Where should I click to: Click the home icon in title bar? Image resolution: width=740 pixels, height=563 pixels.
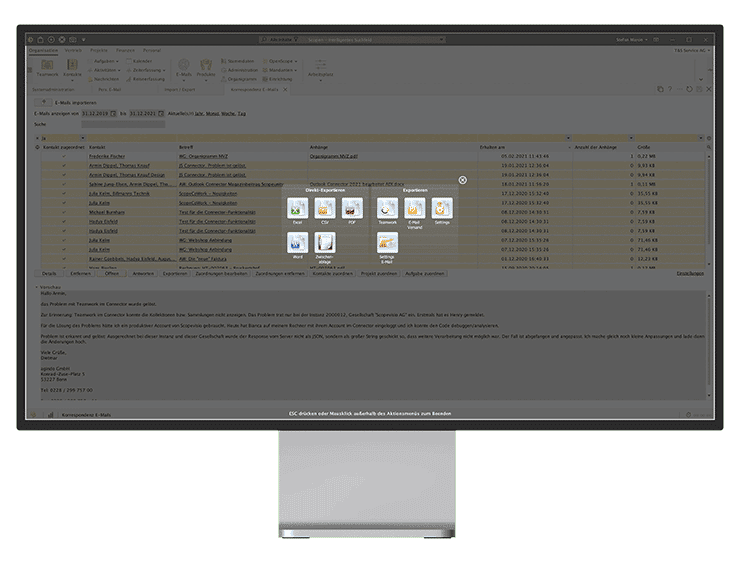[40, 40]
